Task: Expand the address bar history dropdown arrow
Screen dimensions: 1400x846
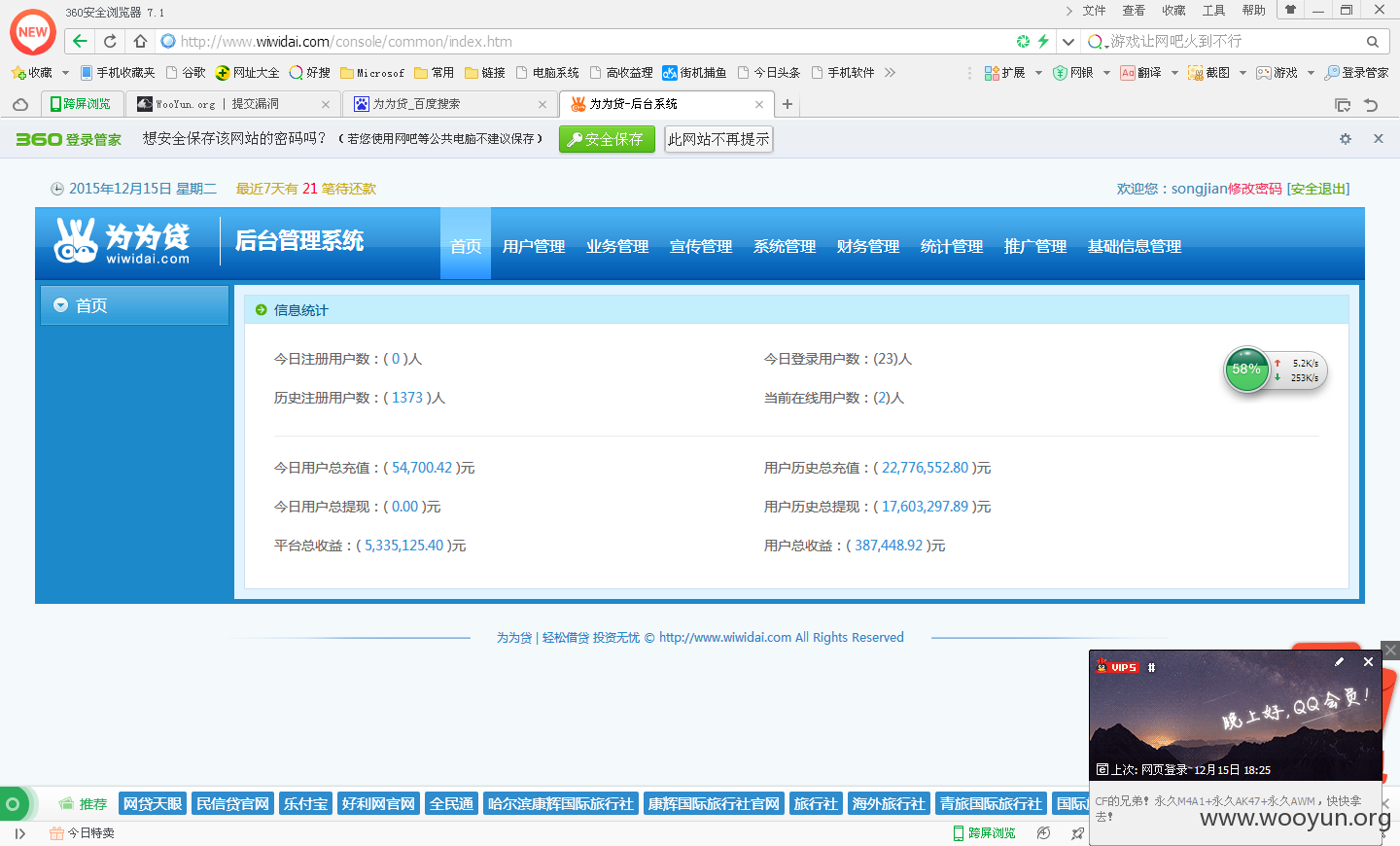Action: click(1067, 42)
